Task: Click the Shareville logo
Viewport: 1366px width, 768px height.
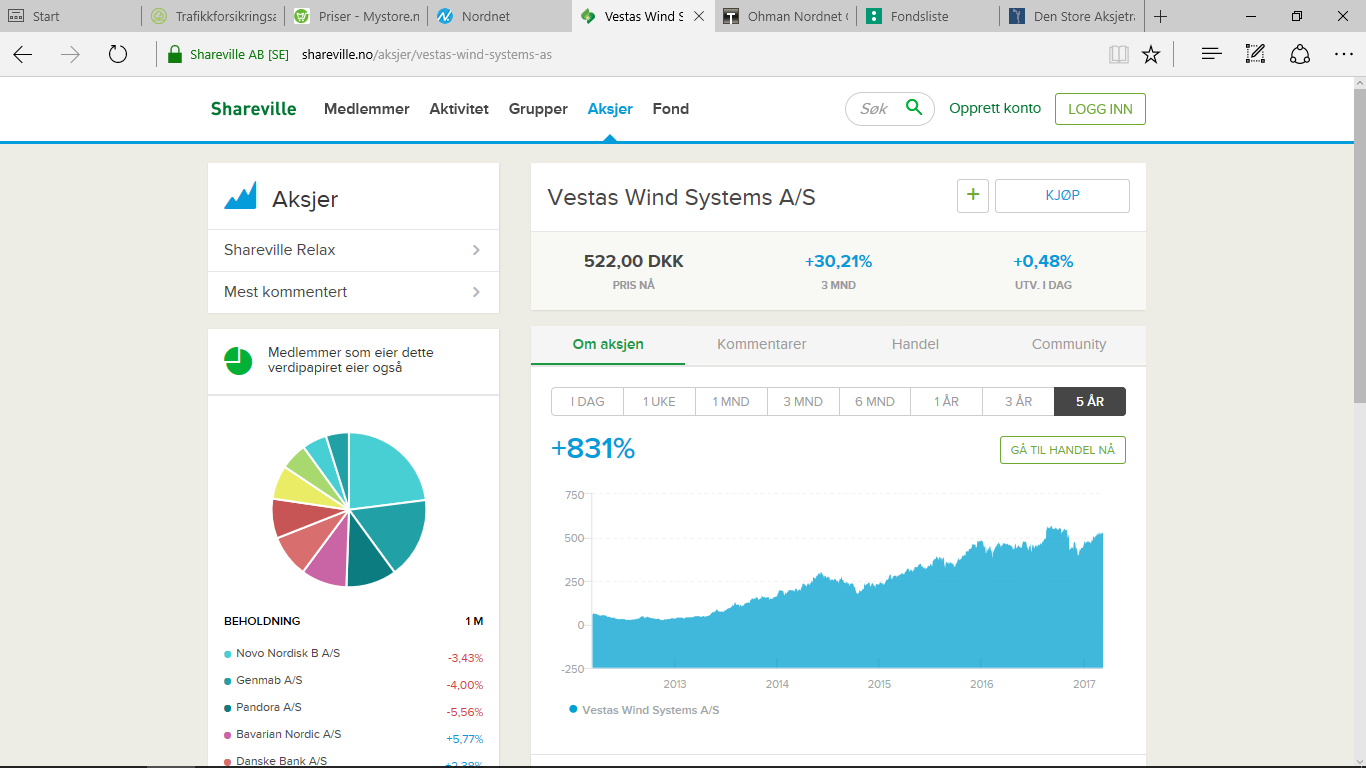Action: 253,109
